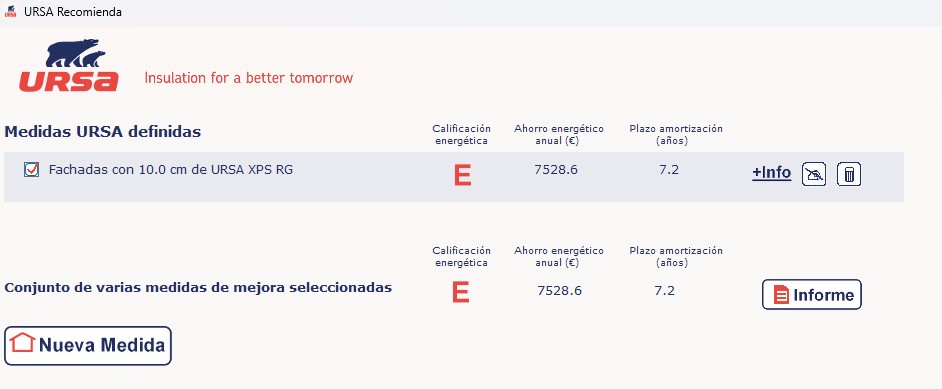Viewport: 942px width, 389px height.
Task: Click the Insulation for a better tomorrow tagline
Action: coord(249,78)
